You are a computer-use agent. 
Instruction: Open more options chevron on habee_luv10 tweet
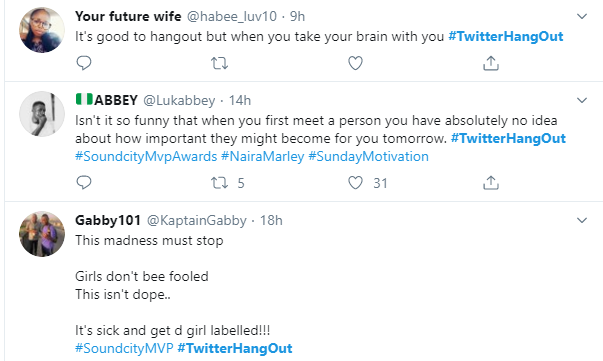coord(582,17)
